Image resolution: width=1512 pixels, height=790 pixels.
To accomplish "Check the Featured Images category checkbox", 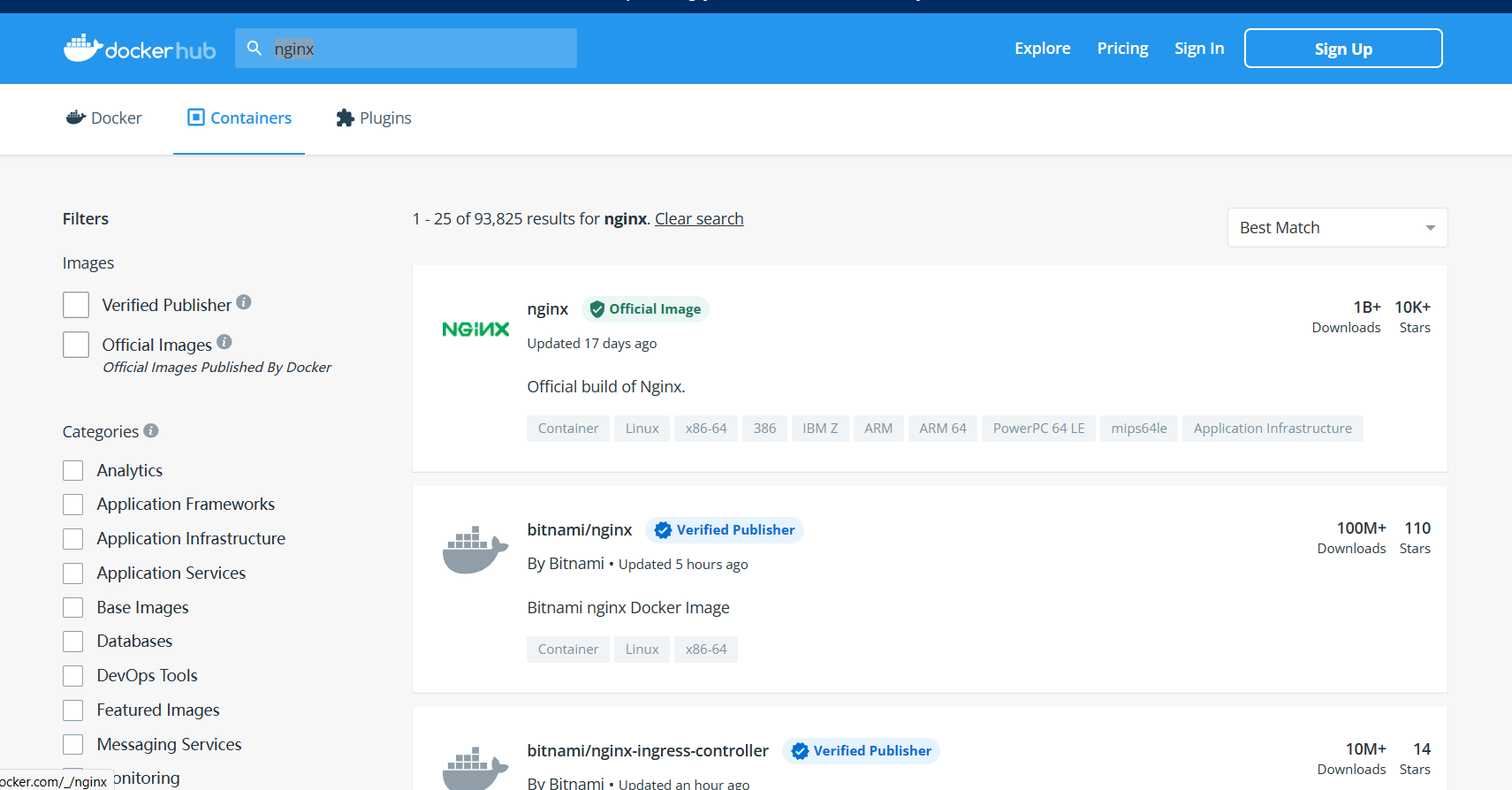I will pyautogui.click(x=73, y=710).
